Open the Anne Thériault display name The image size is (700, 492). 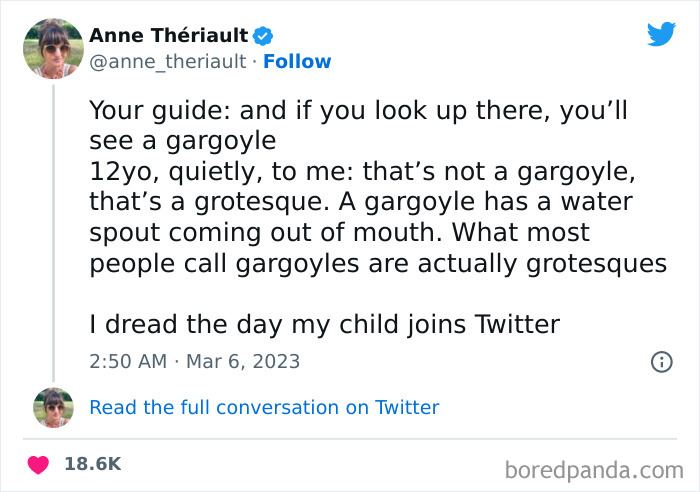(169, 36)
